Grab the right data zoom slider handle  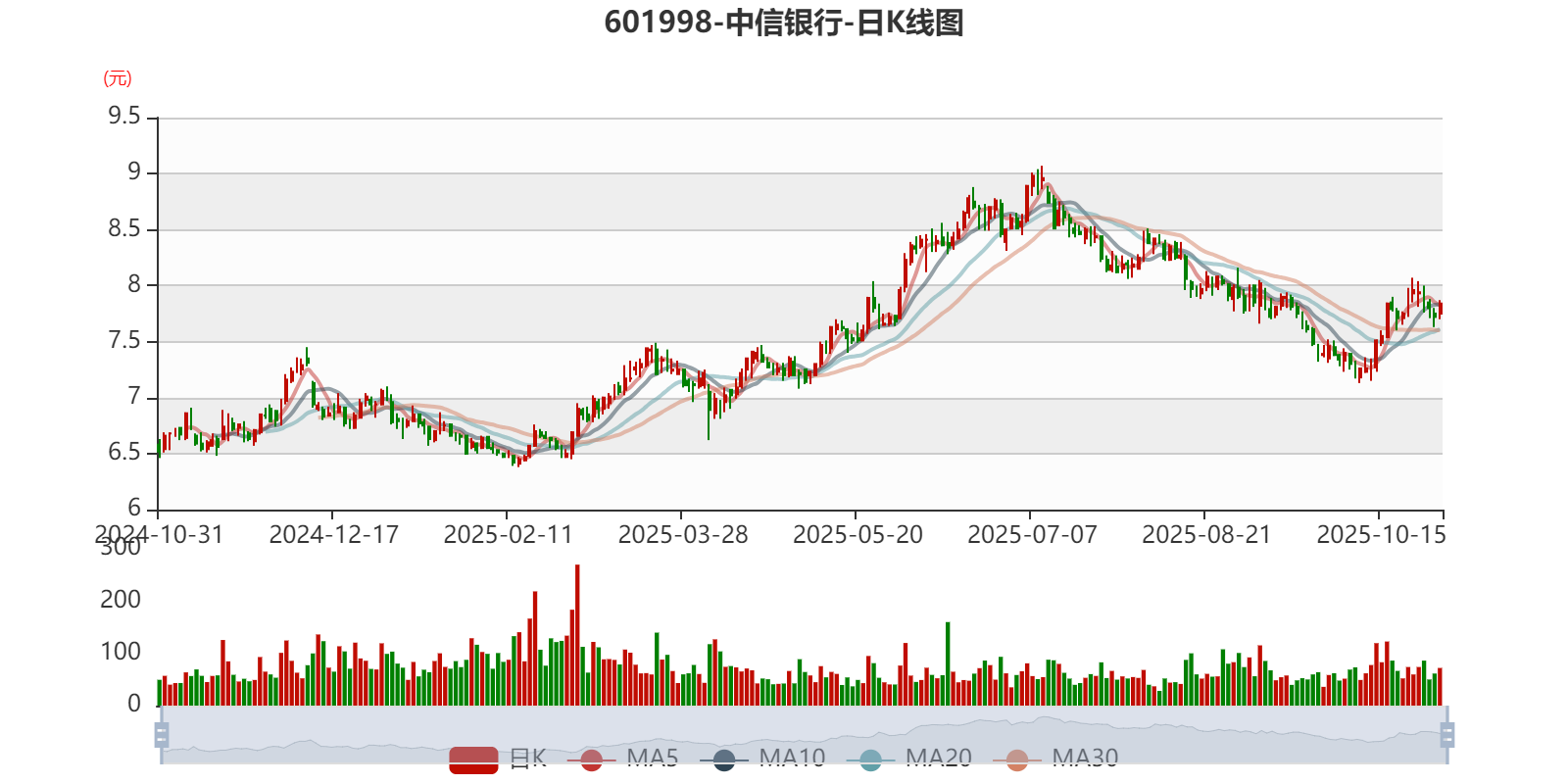1447,734
